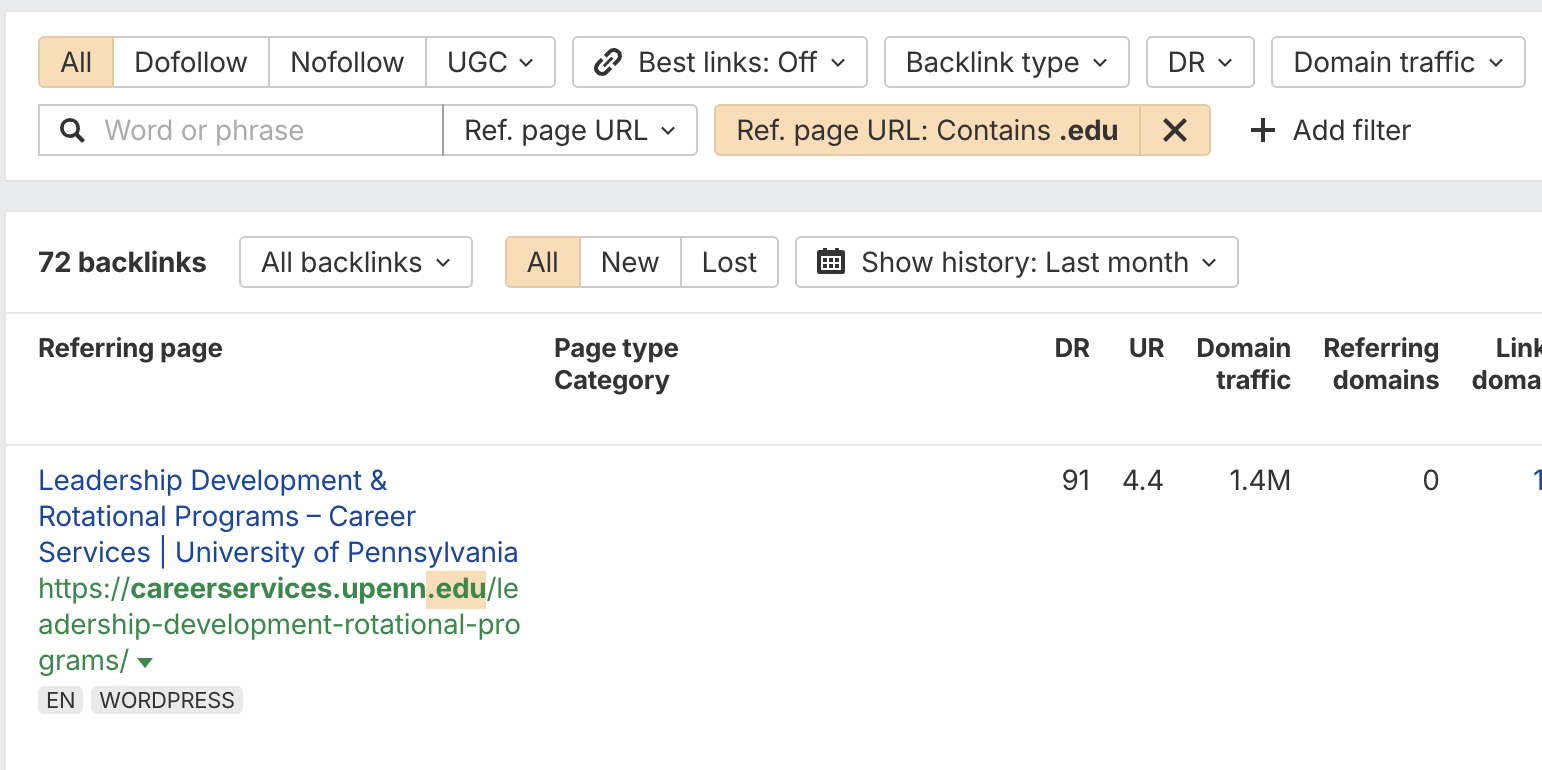Select the Dofollow filter toggle
Screen dimensions: 1542x770
coord(191,63)
